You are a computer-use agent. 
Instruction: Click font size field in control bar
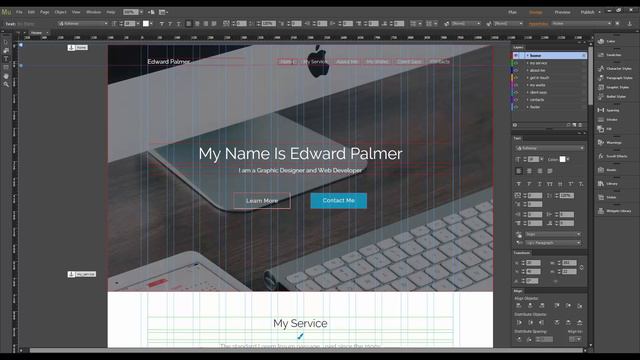point(129,24)
